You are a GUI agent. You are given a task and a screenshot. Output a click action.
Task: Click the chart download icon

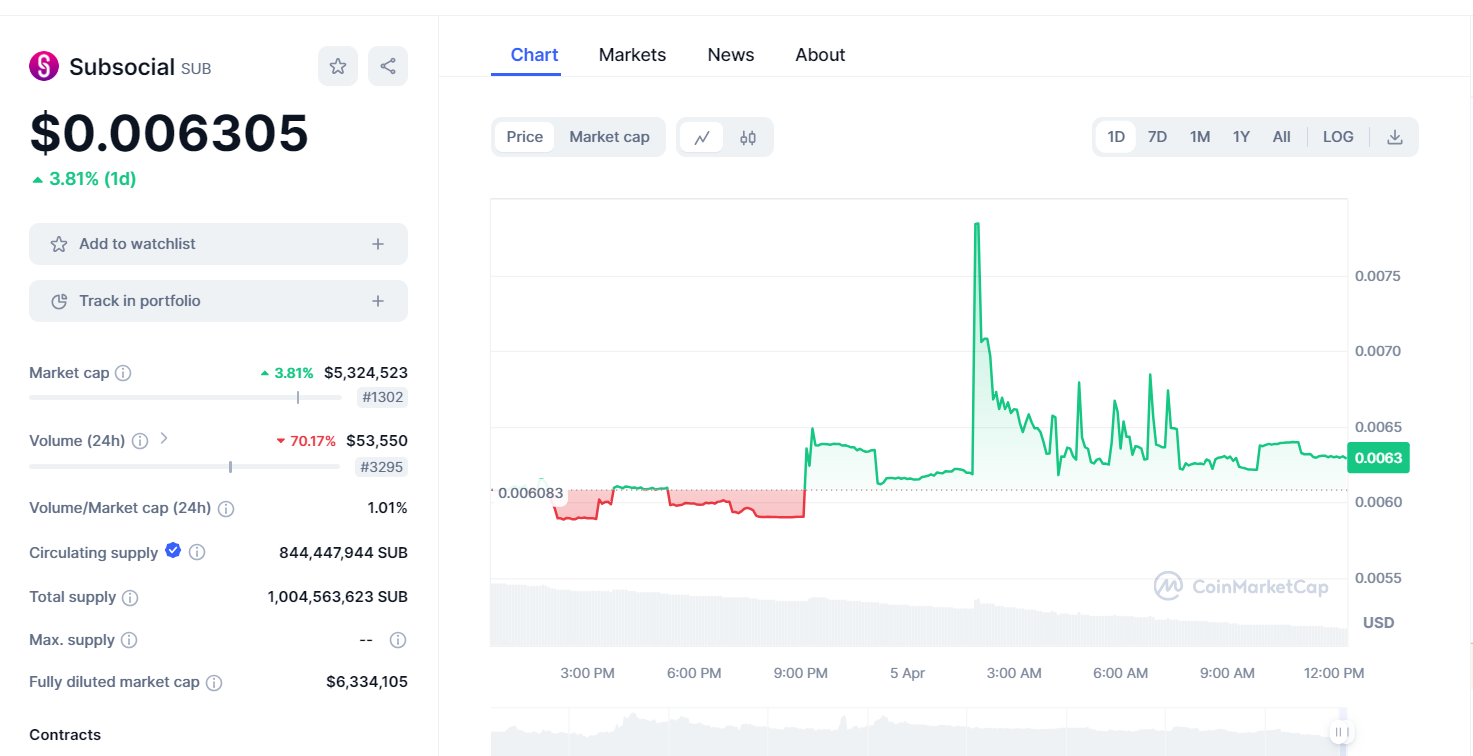pyautogui.click(x=1394, y=136)
